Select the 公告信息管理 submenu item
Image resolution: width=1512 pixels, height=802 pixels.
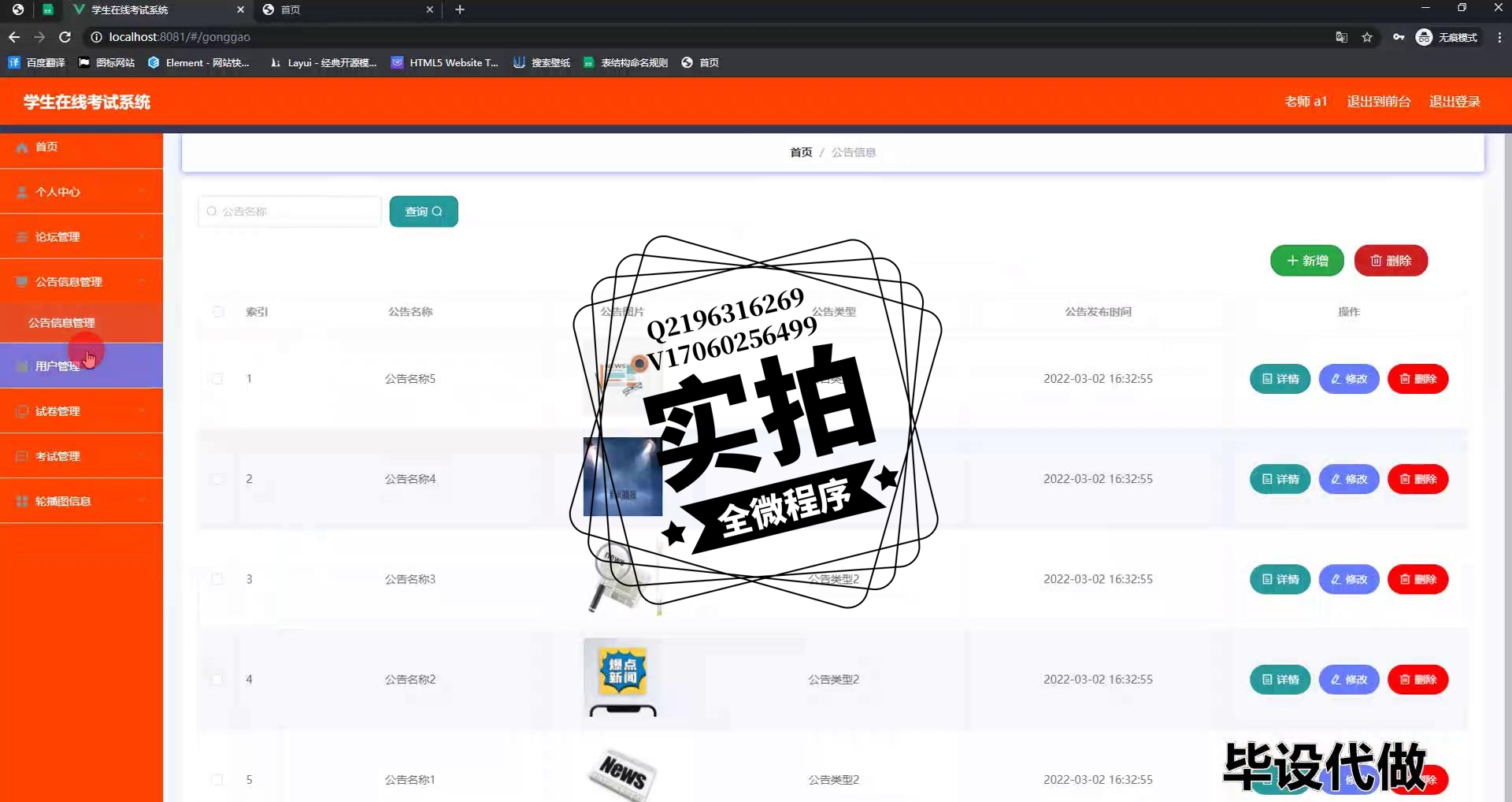point(81,322)
